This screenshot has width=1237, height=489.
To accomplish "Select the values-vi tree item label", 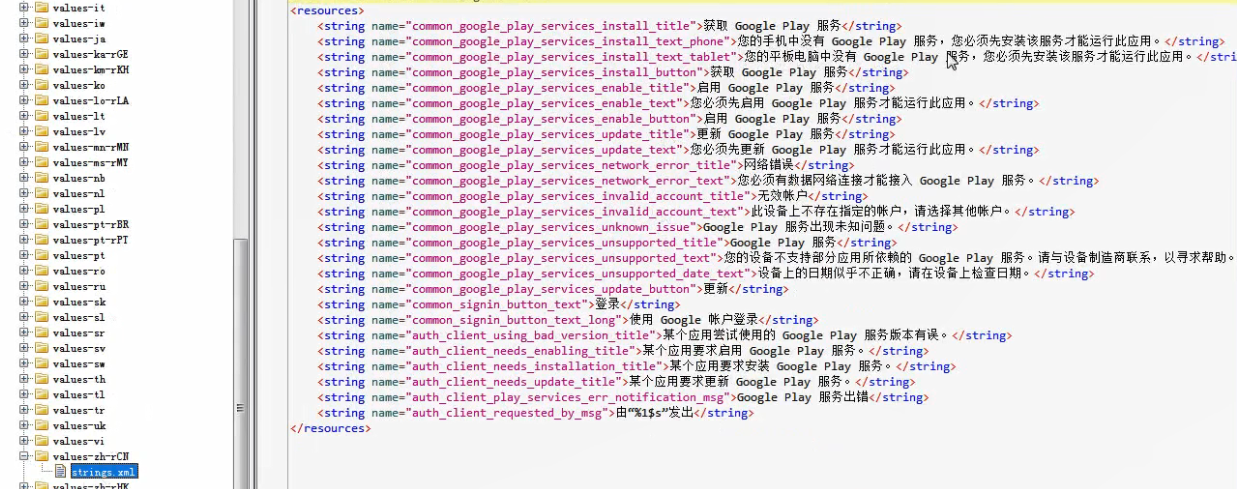I will (x=79, y=442).
